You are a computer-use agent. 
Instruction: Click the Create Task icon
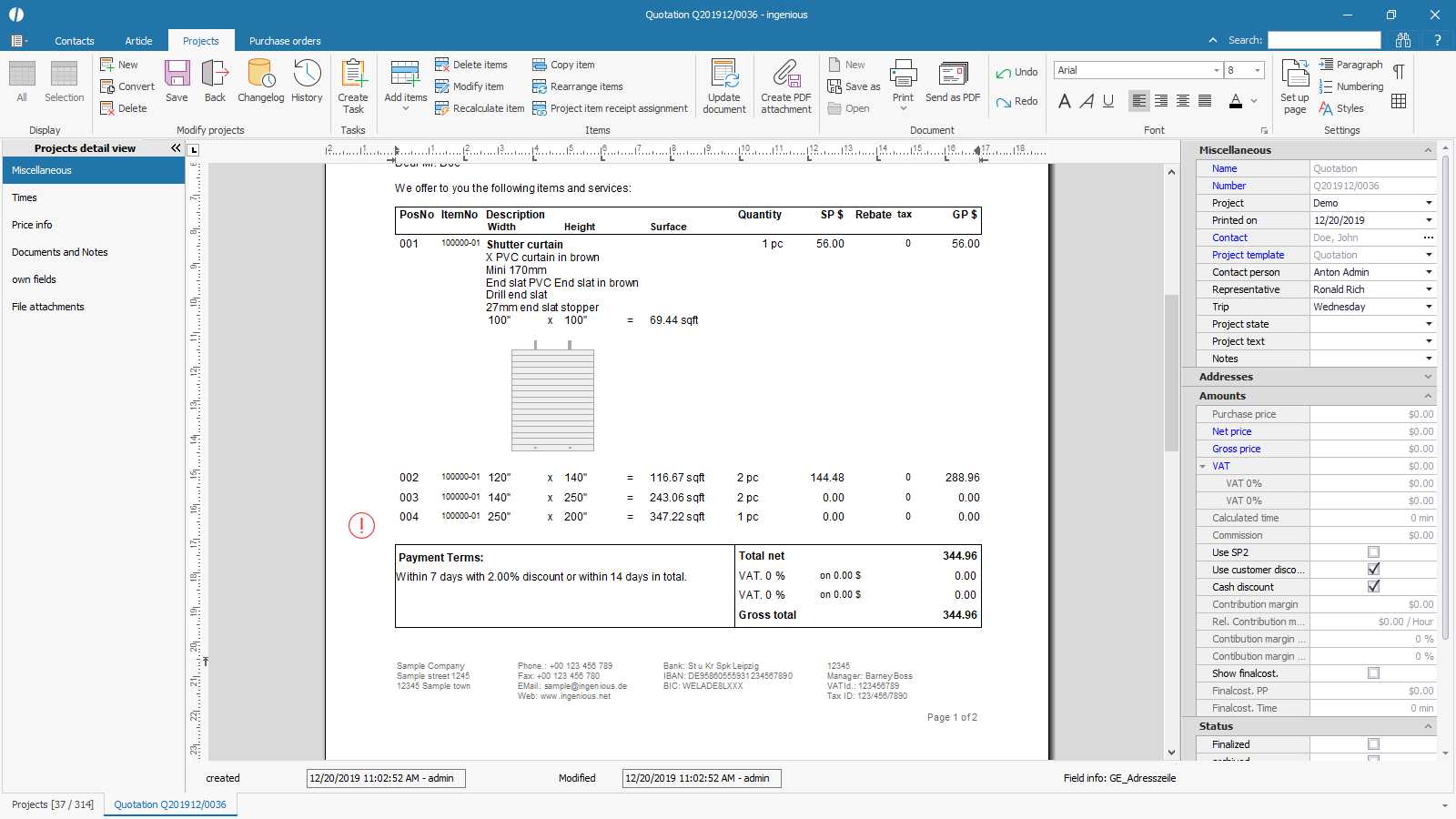coord(353,86)
